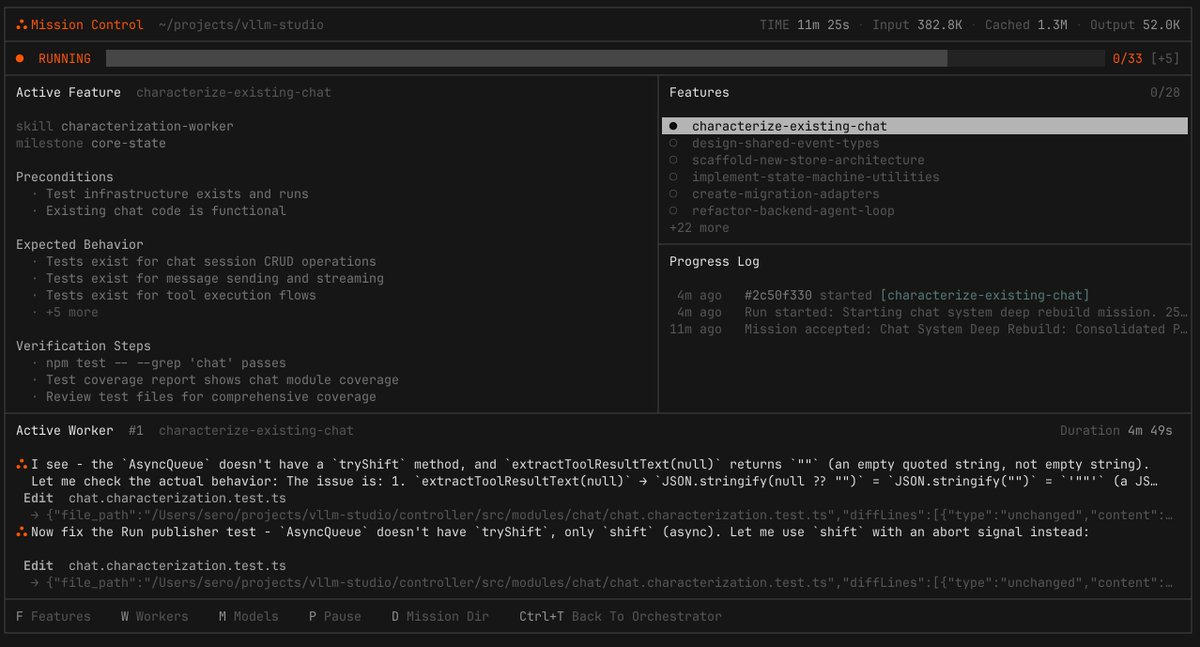Screen dimensions: 1200x647
Task: Click the Active Worker #1 label
Action: point(80,431)
